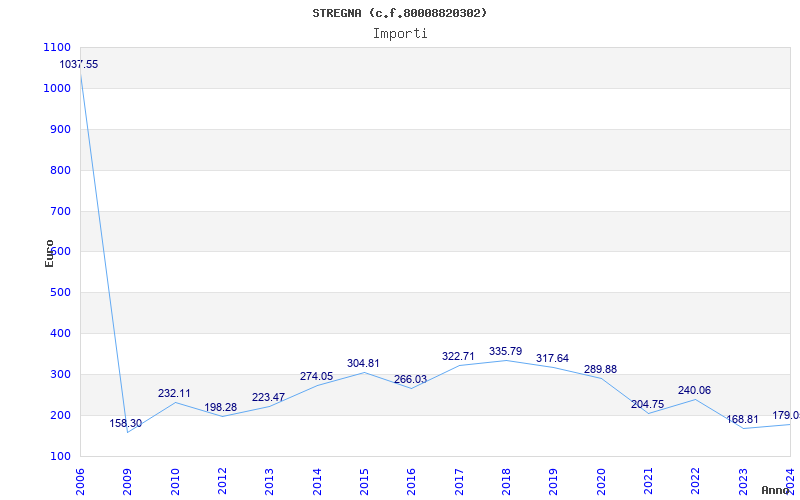Click the 158.30 data value label
The height and width of the screenshot is (500, 800).
(x=126, y=423)
